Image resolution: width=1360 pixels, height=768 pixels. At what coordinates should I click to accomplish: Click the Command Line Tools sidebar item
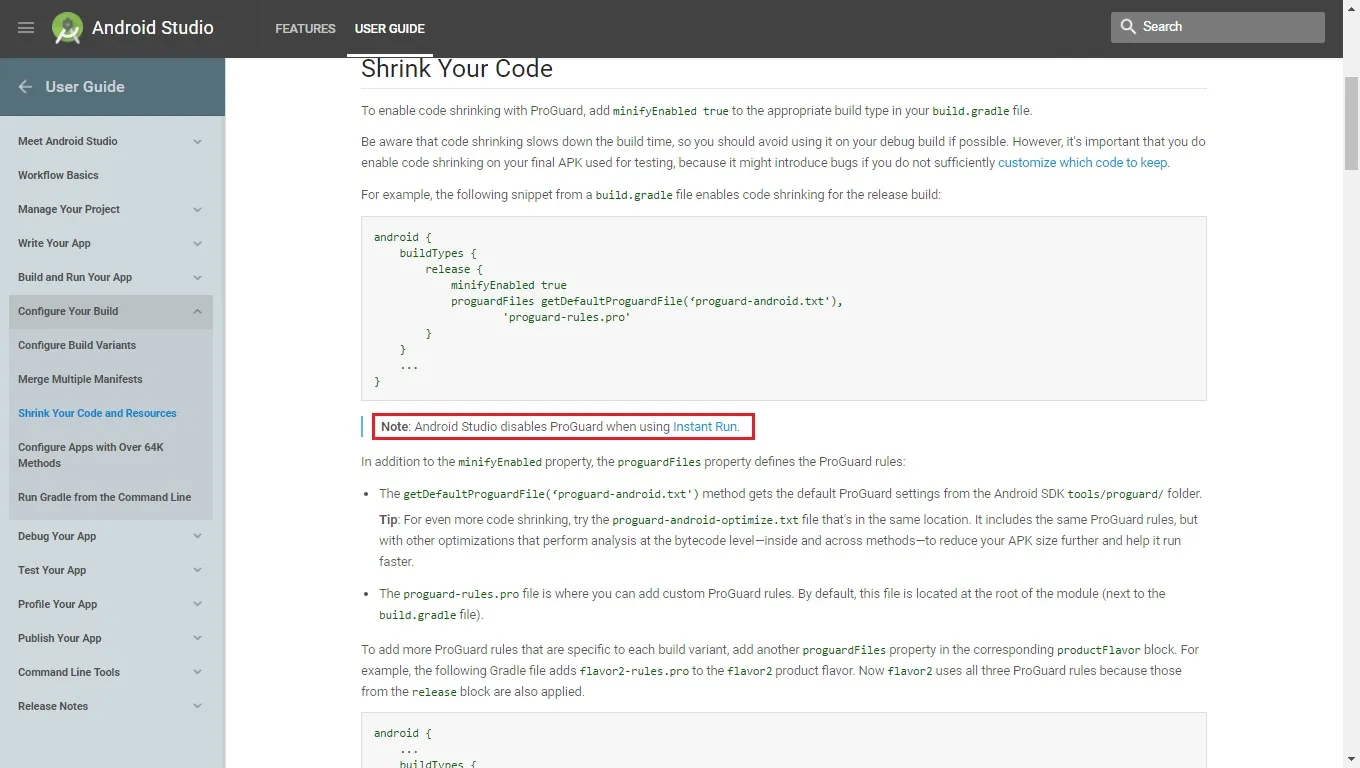[69, 673]
